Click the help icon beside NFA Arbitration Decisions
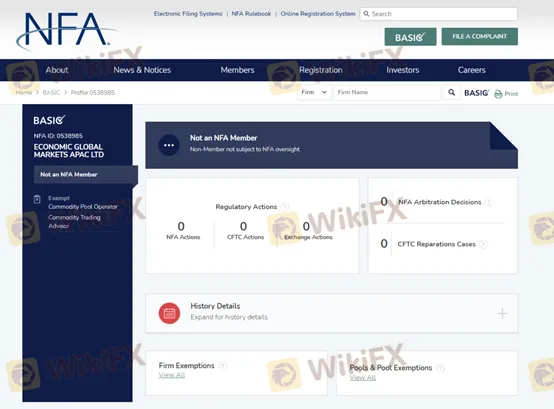Screen dimensions: 554x409 489,202
